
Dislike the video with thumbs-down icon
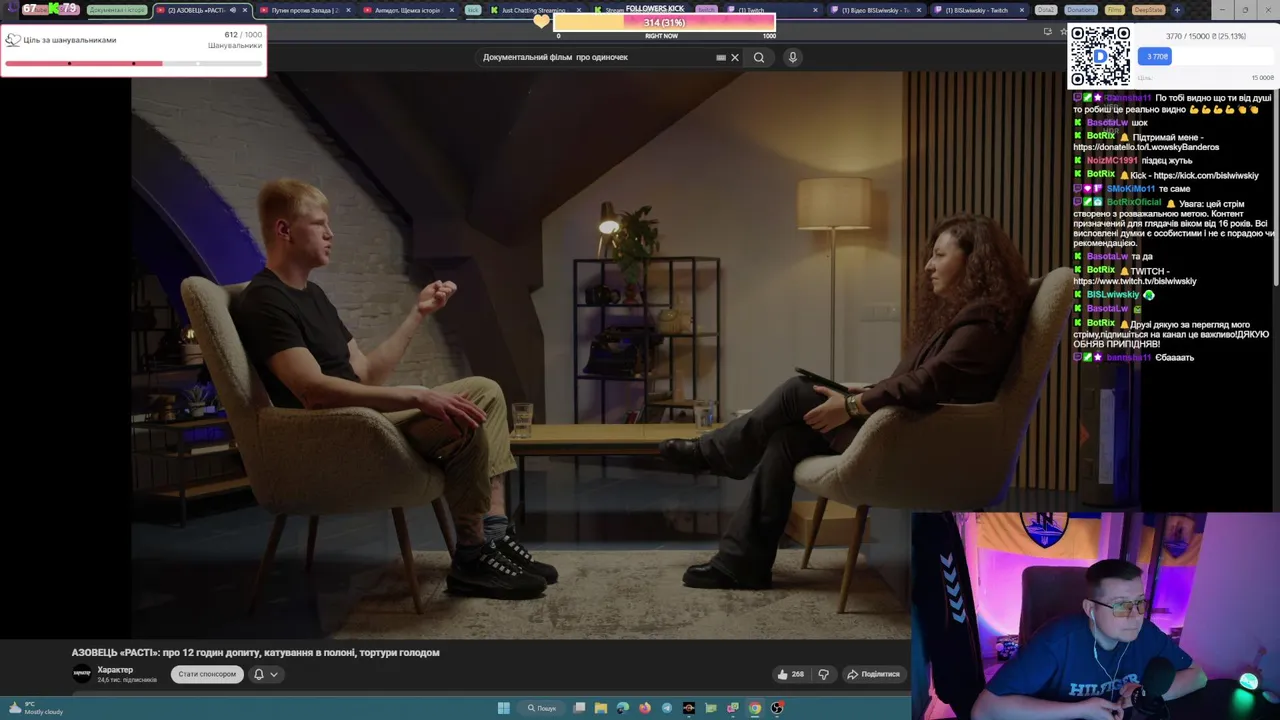coord(823,674)
